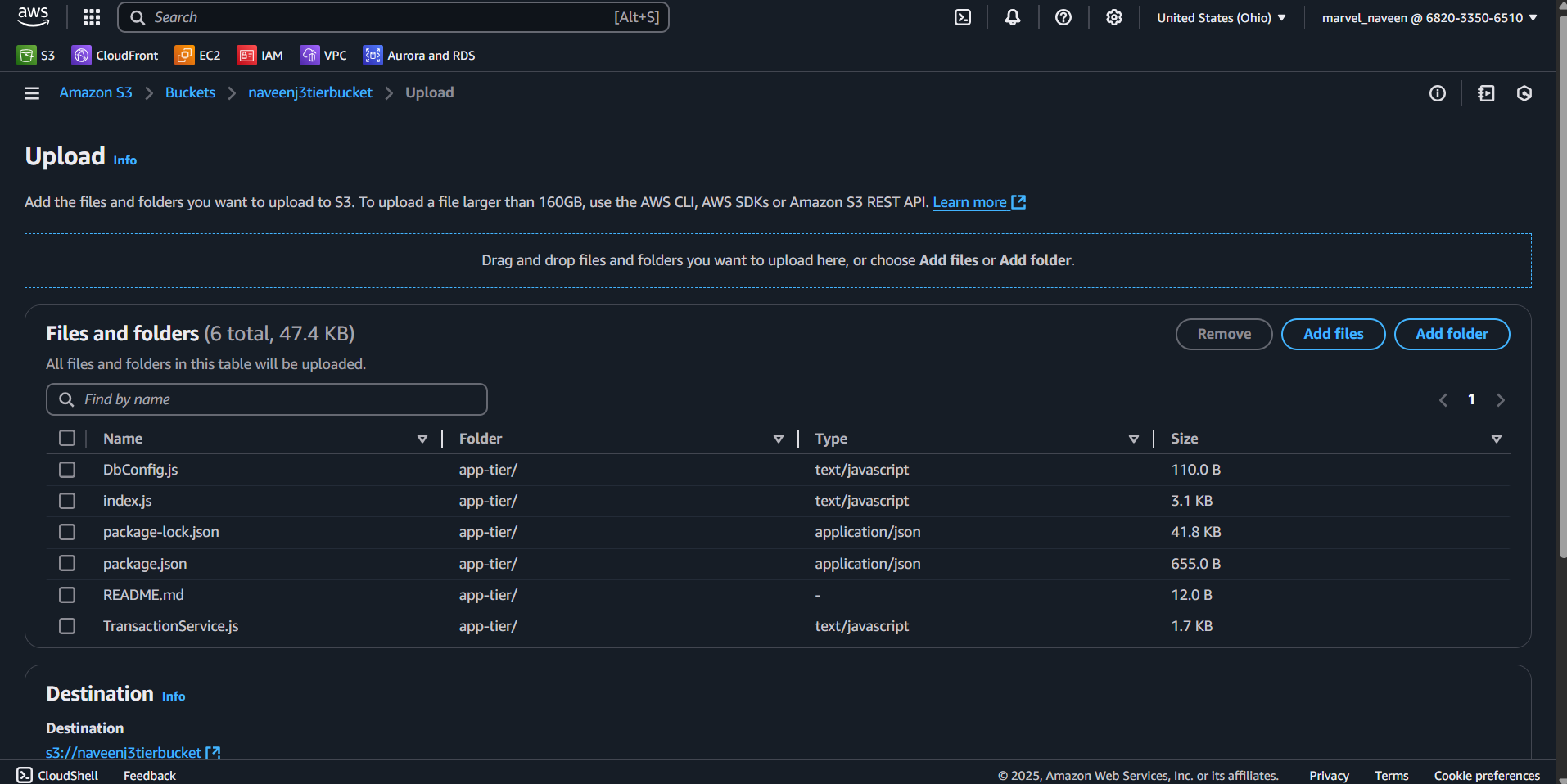Image resolution: width=1567 pixels, height=784 pixels.
Task: Open CloudShell from the footer icon
Action: click(x=25, y=775)
